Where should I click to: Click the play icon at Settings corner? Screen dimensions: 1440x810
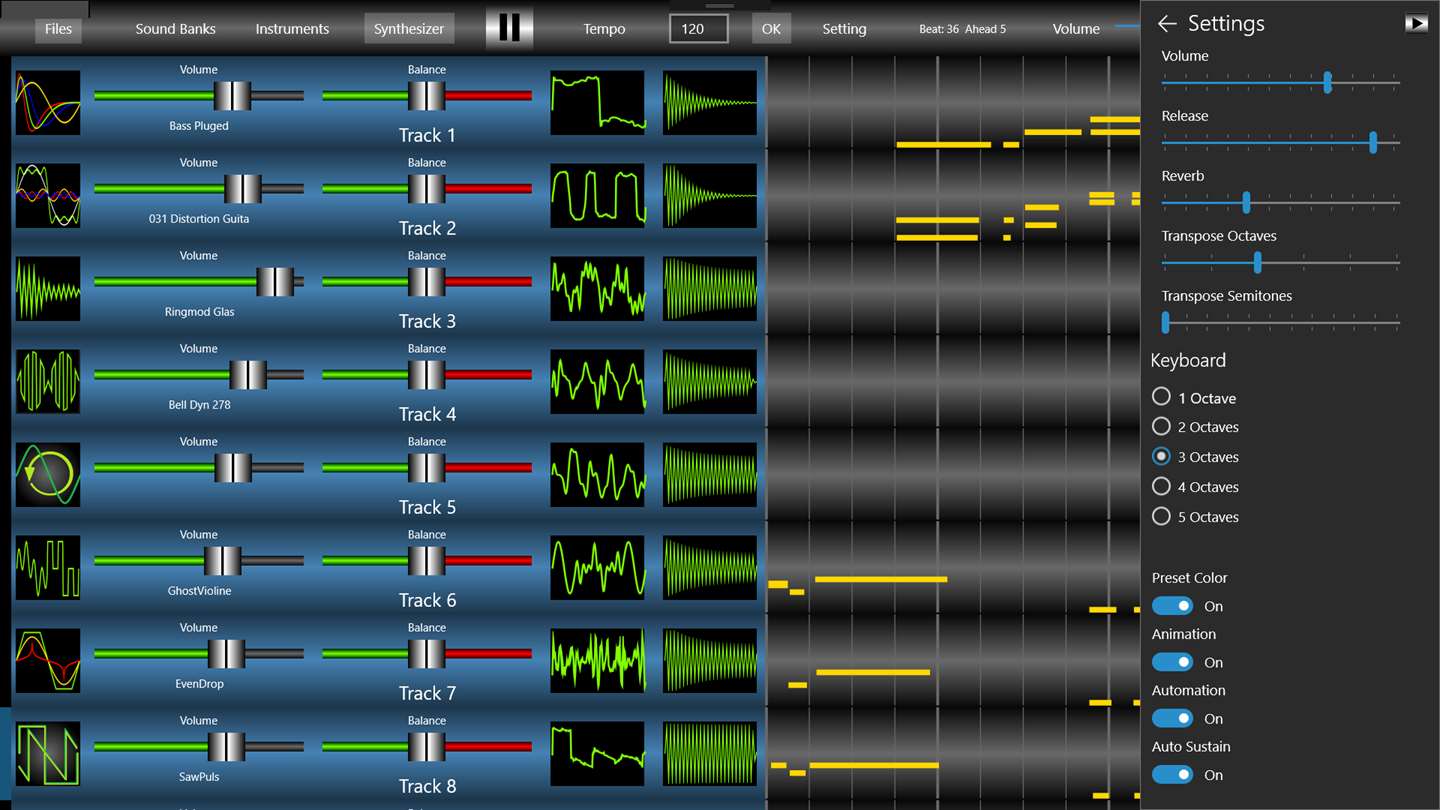click(x=1416, y=23)
